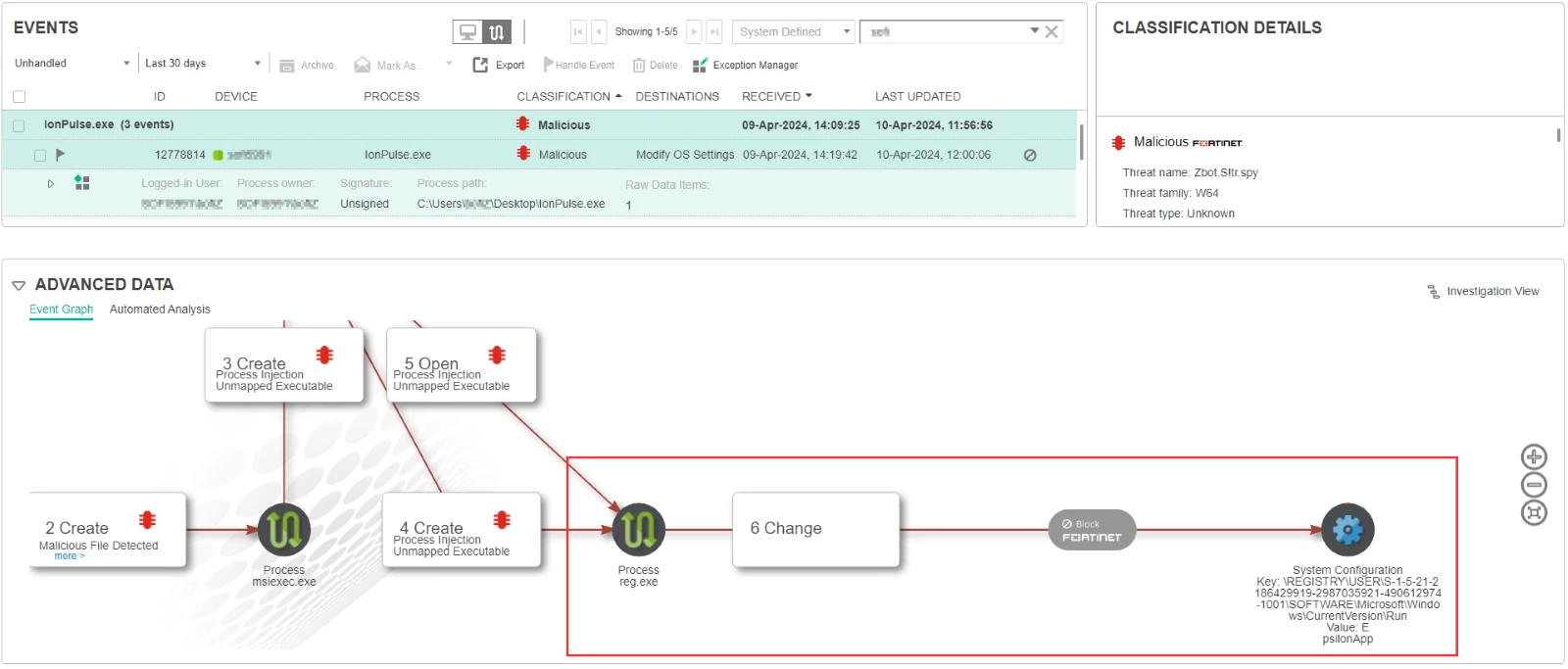Fit event graph to view

pyautogui.click(x=1534, y=512)
